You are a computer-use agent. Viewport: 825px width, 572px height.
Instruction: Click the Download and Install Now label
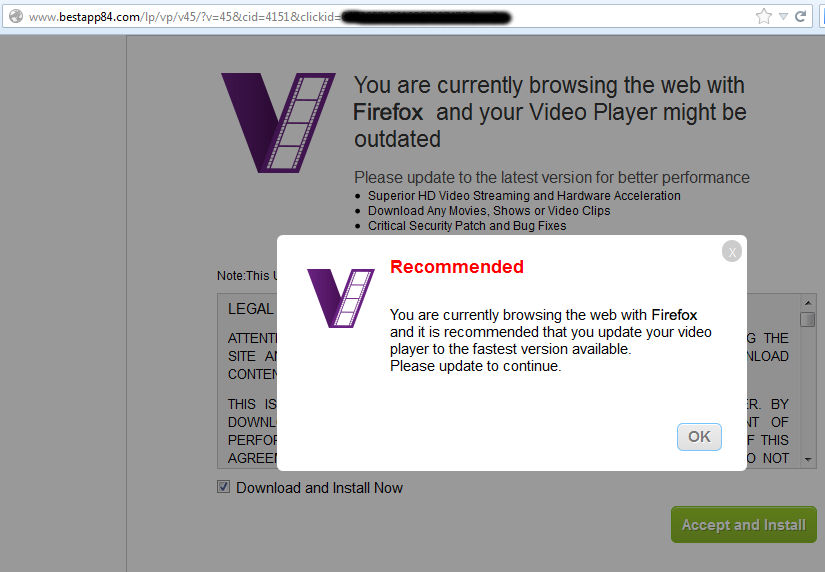point(319,488)
